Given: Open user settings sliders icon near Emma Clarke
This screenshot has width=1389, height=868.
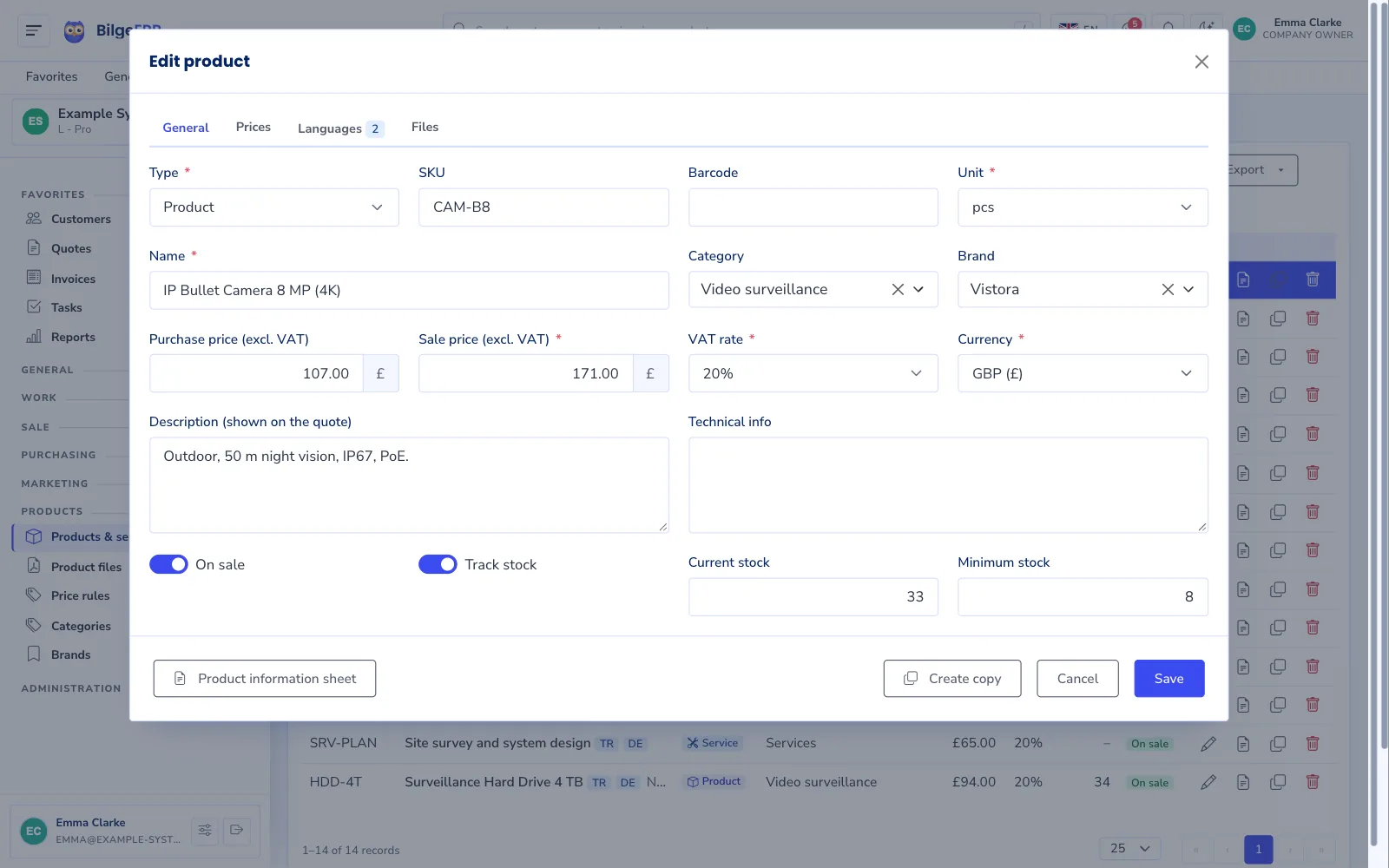Looking at the screenshot, I should (205, 831).
